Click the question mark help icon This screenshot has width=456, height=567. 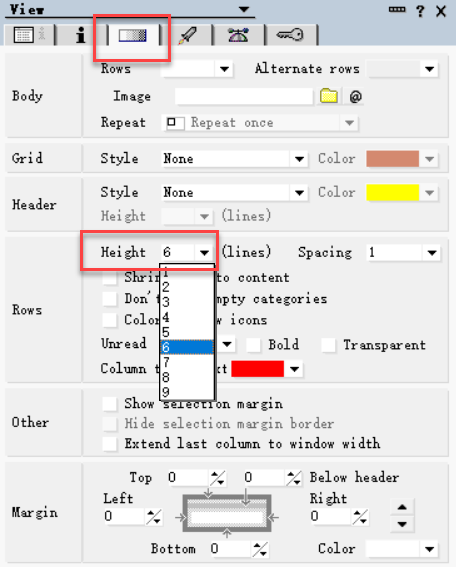(419, 11)
